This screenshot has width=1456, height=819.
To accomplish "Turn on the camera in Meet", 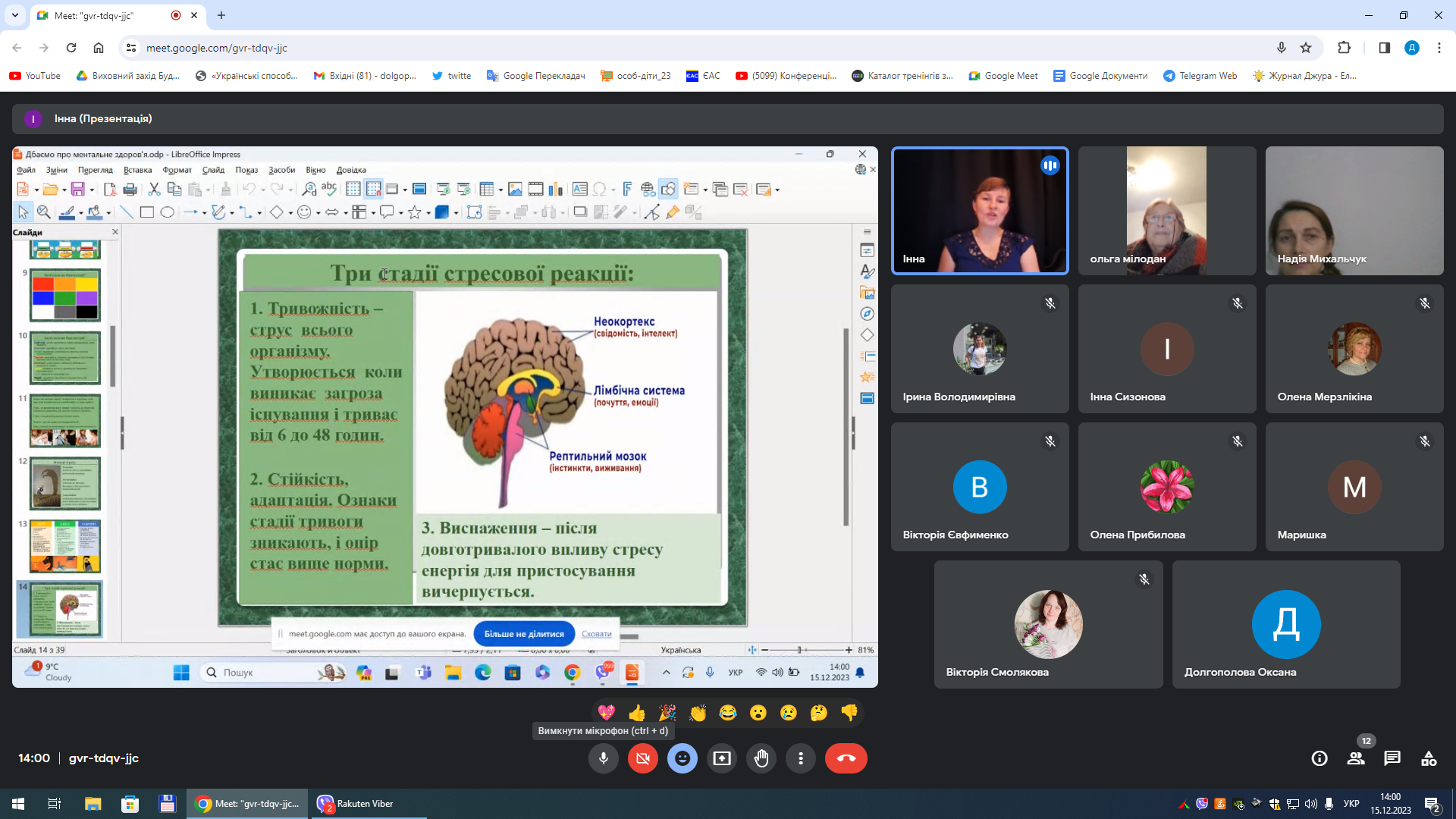I will [643, 758].
